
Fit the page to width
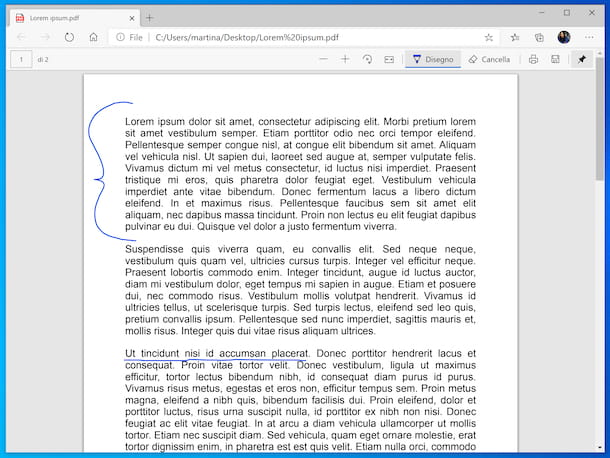pos(389,60)
